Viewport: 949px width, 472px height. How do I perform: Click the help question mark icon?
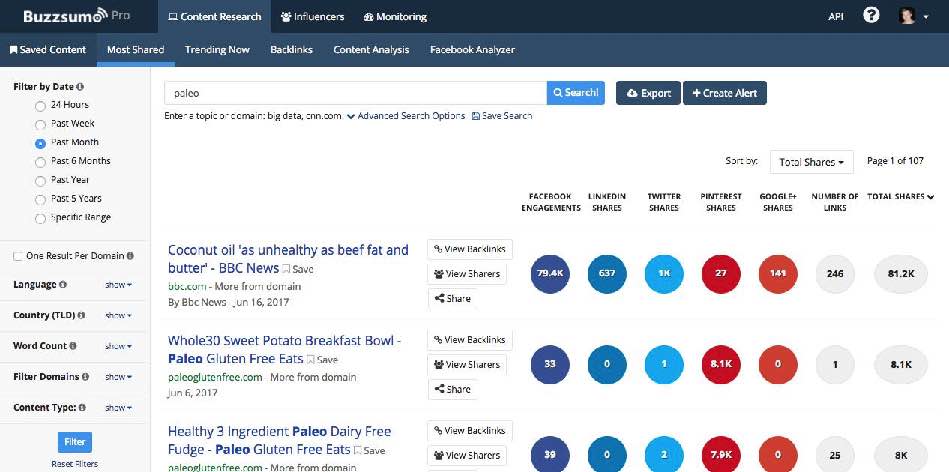tap(871, 16)
